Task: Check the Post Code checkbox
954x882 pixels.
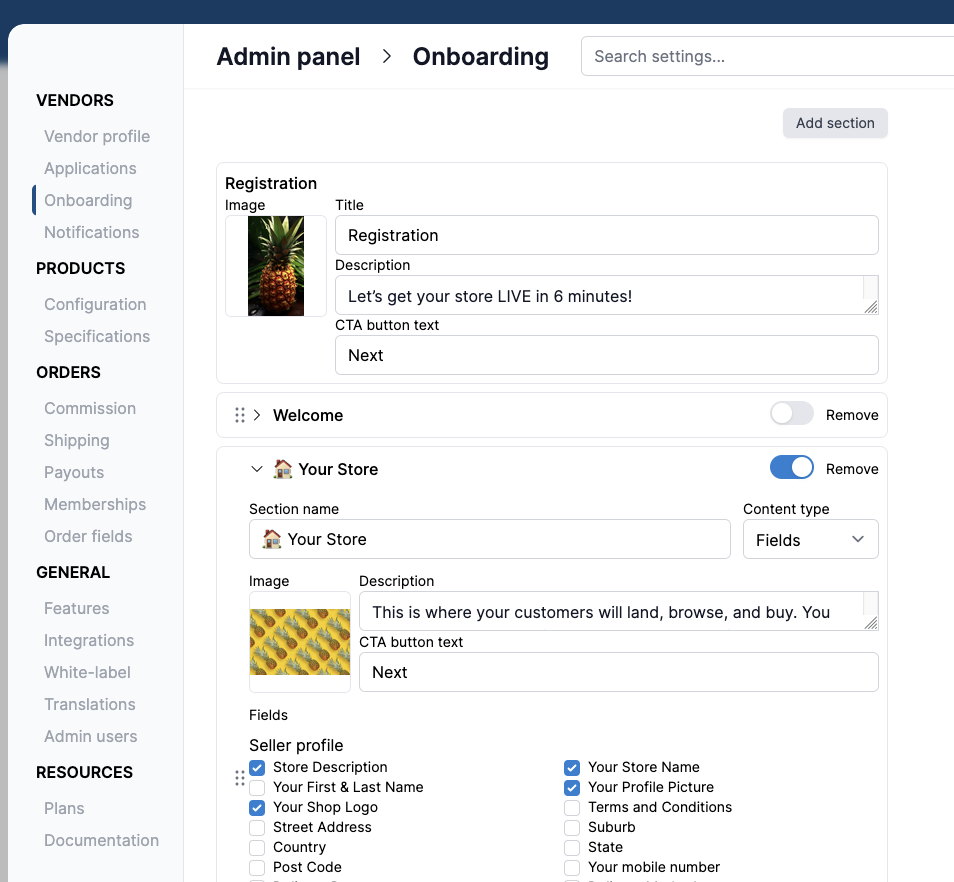Action: point(257,867)
